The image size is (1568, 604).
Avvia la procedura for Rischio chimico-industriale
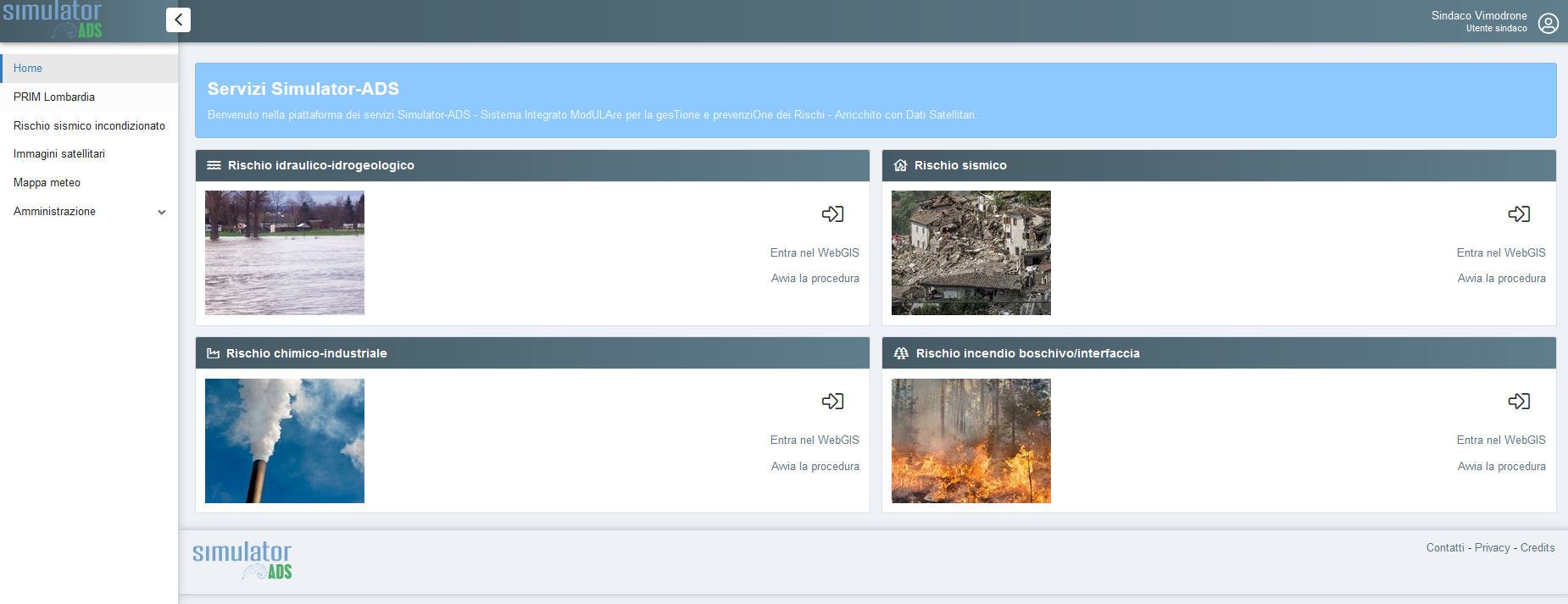(x=815, y=466)
